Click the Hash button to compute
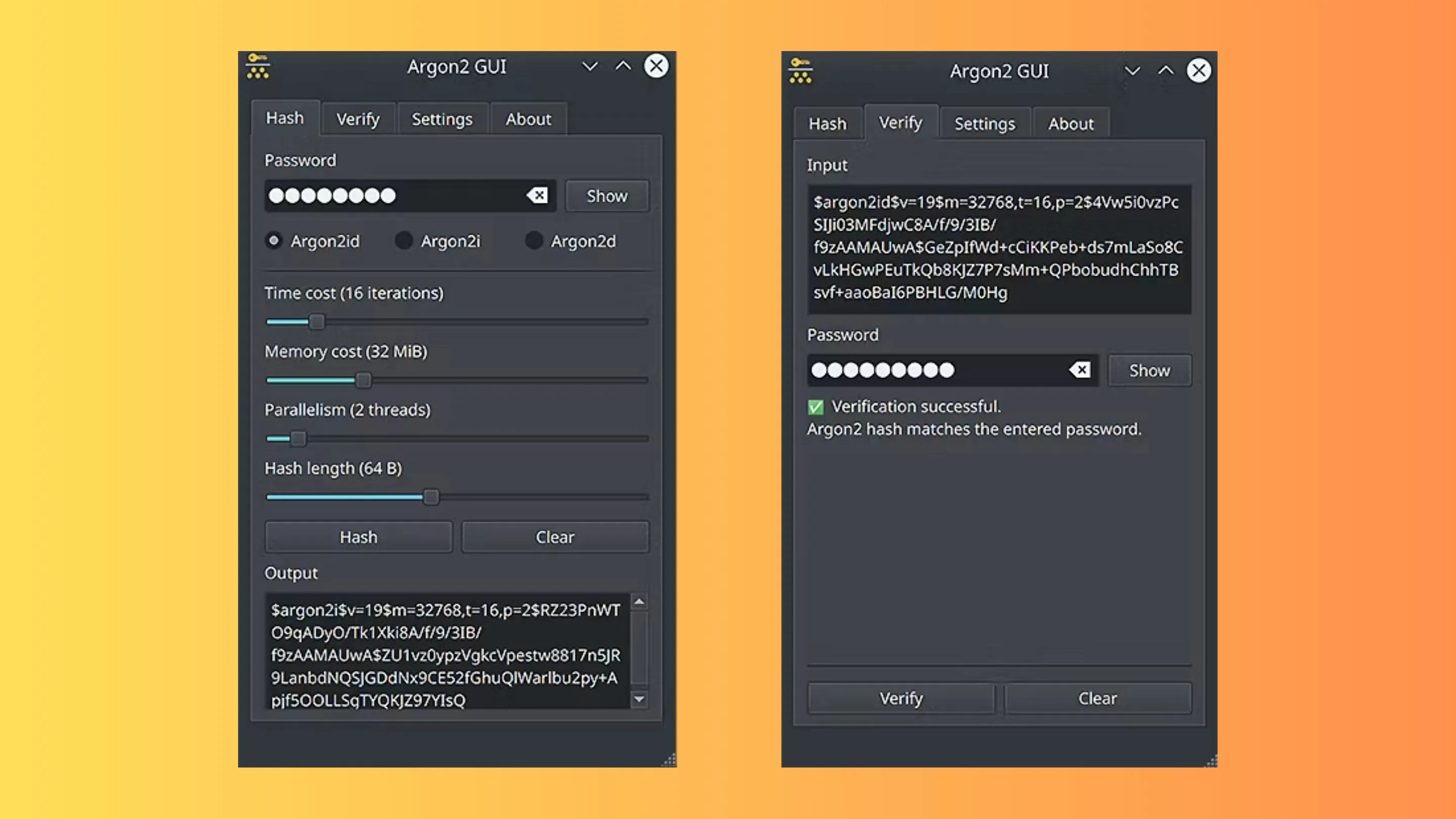 [358, 537]
